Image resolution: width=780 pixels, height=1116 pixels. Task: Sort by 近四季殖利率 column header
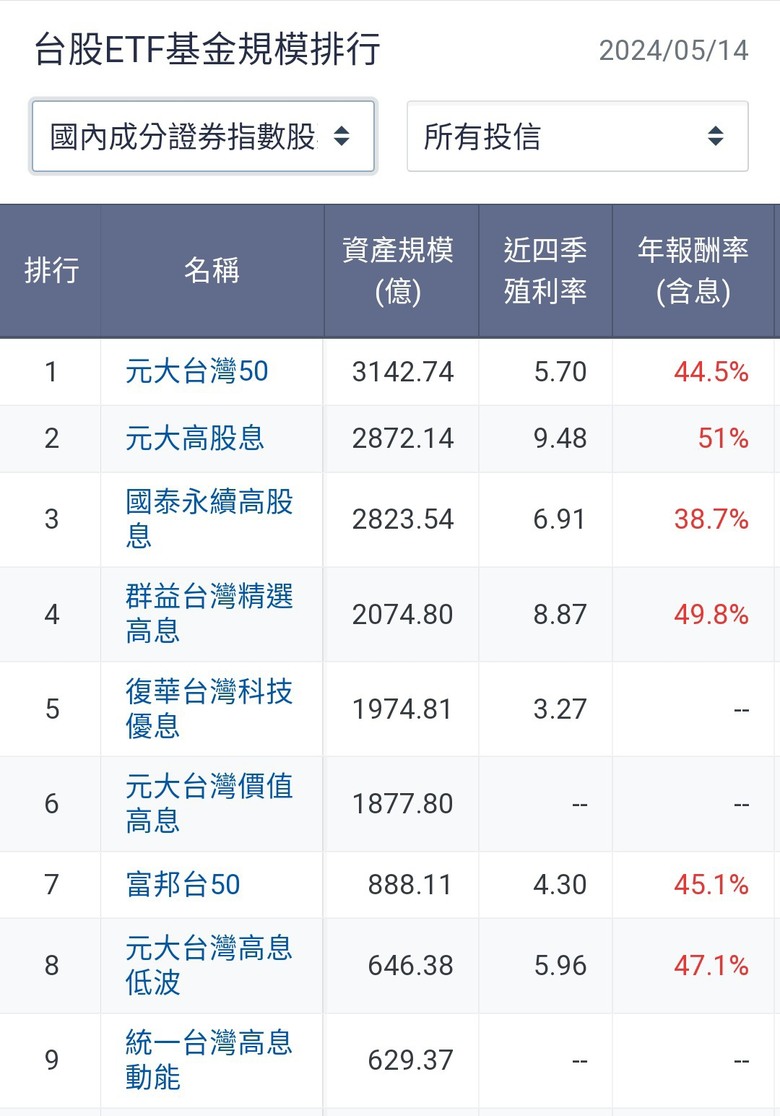tap(545, 270)
